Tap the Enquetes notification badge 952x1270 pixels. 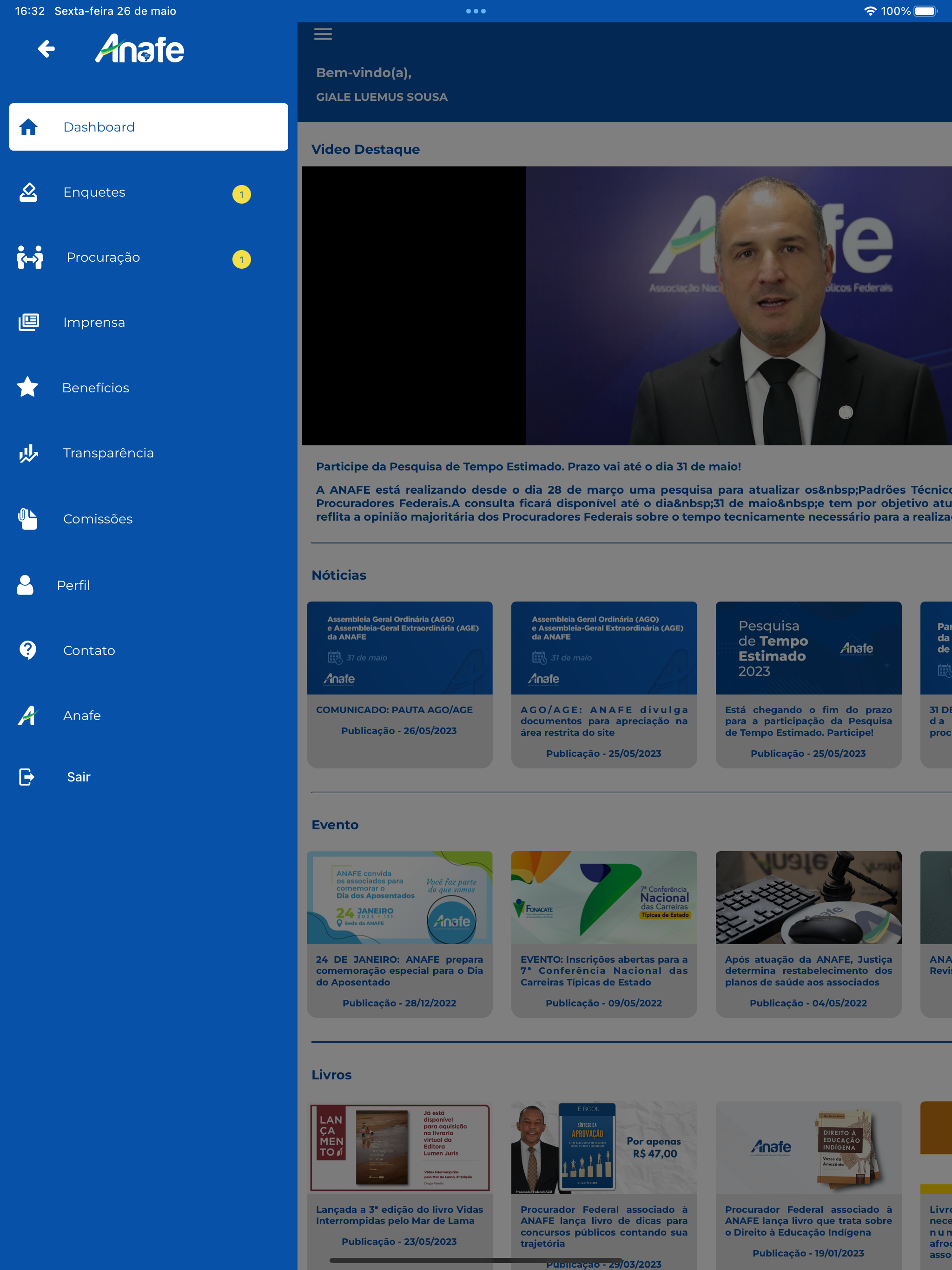(242, 195)
